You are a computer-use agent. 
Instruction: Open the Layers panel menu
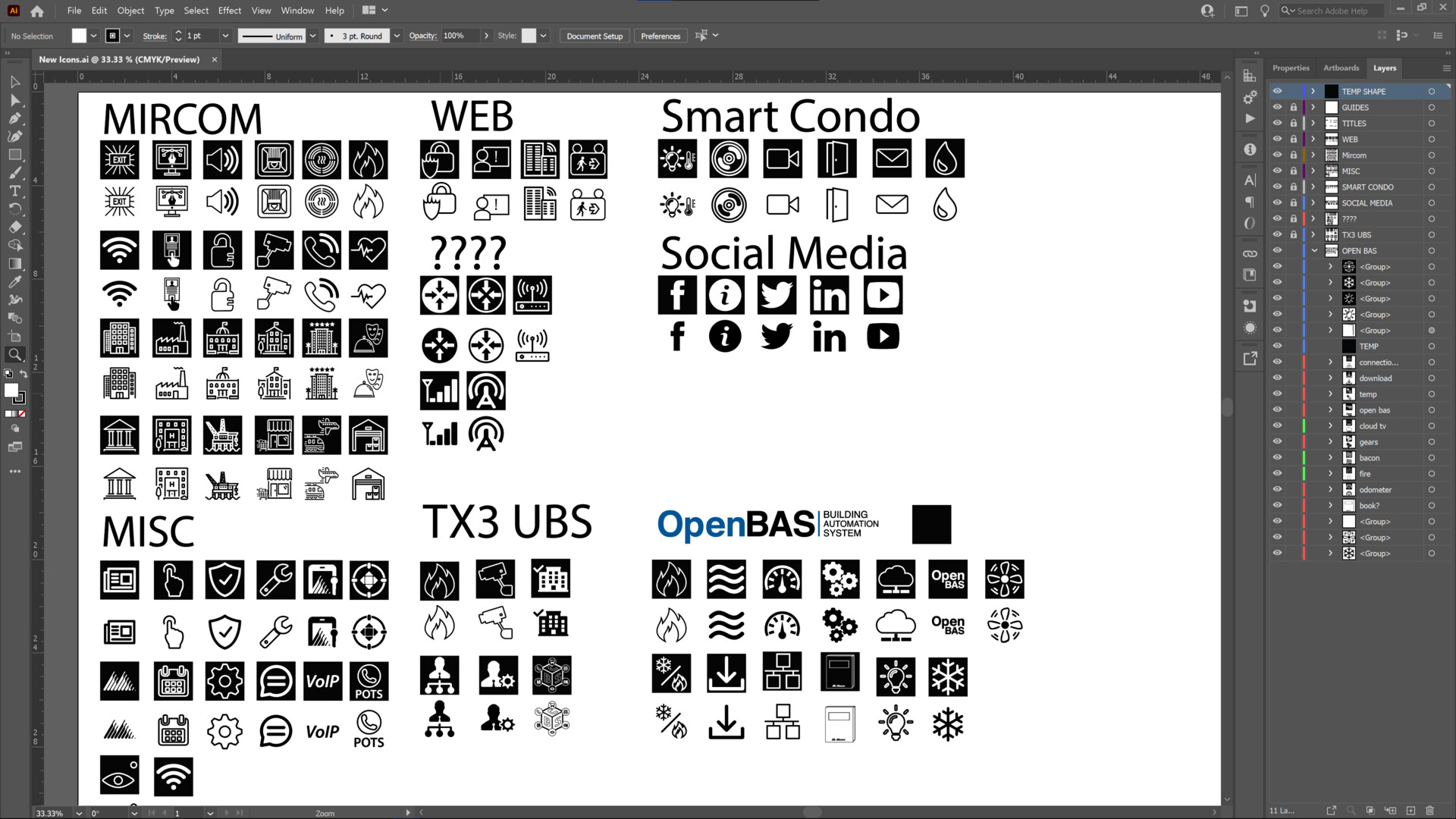[1445, 68]
